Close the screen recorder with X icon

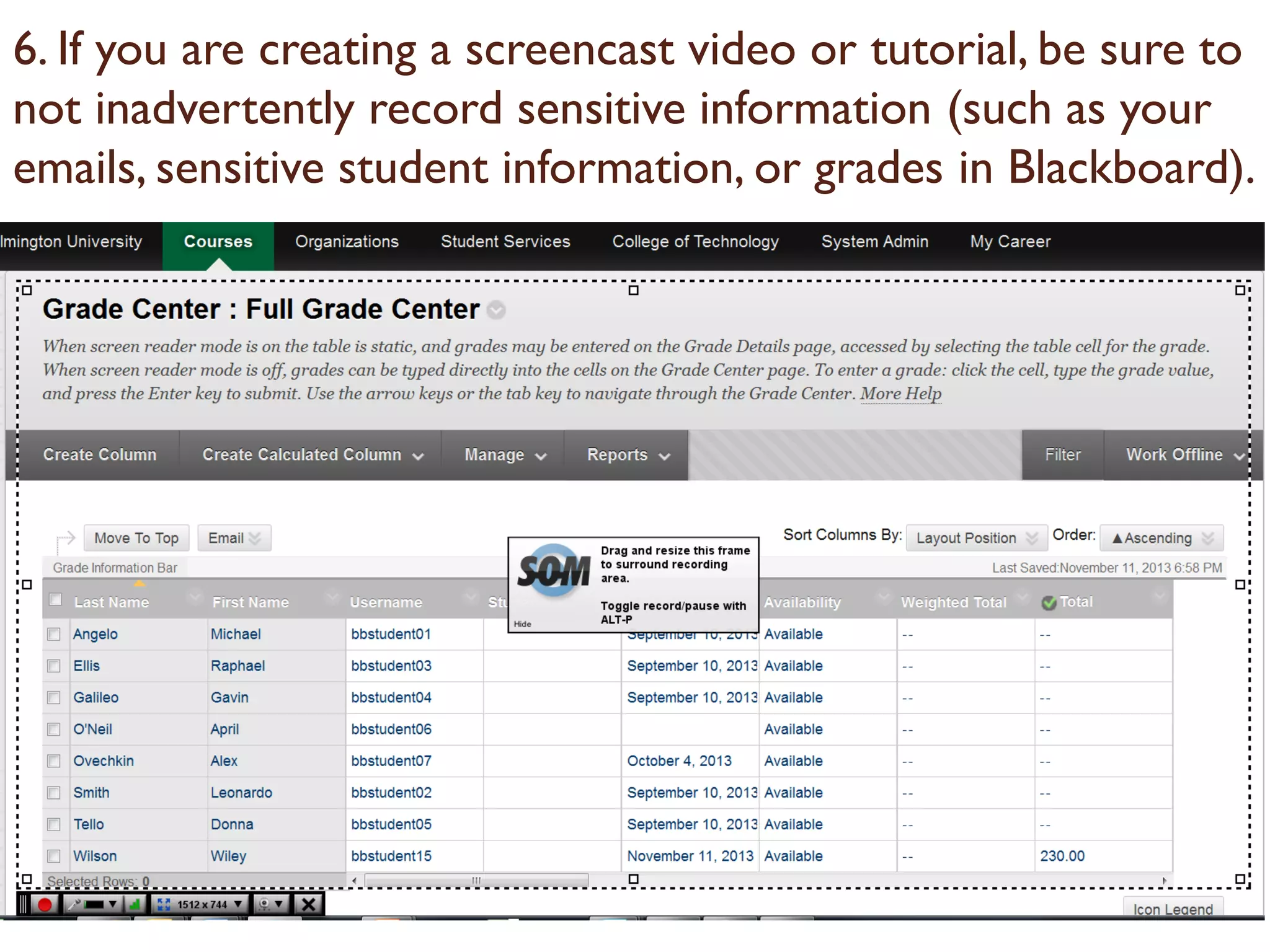click(308, 904)
